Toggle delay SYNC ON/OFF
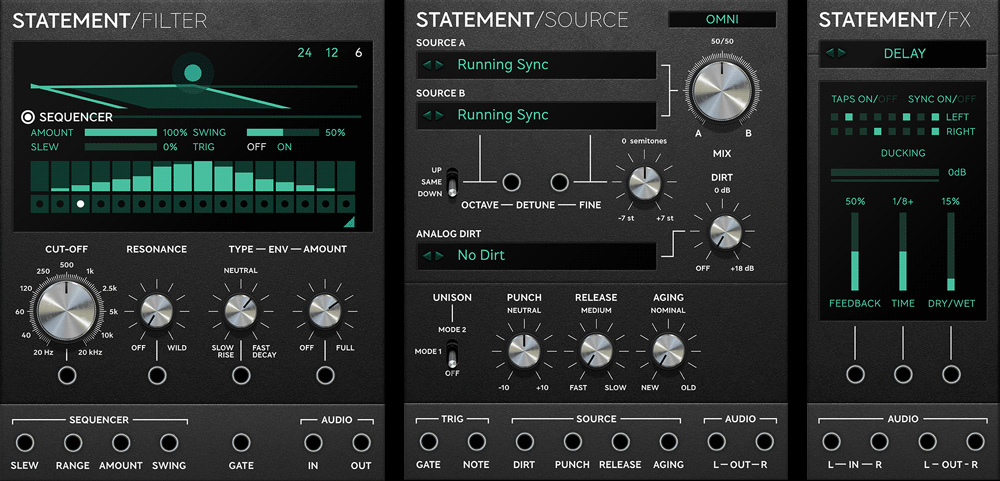Viewport: 1000px width, 481px height. (x=941, y=99)
